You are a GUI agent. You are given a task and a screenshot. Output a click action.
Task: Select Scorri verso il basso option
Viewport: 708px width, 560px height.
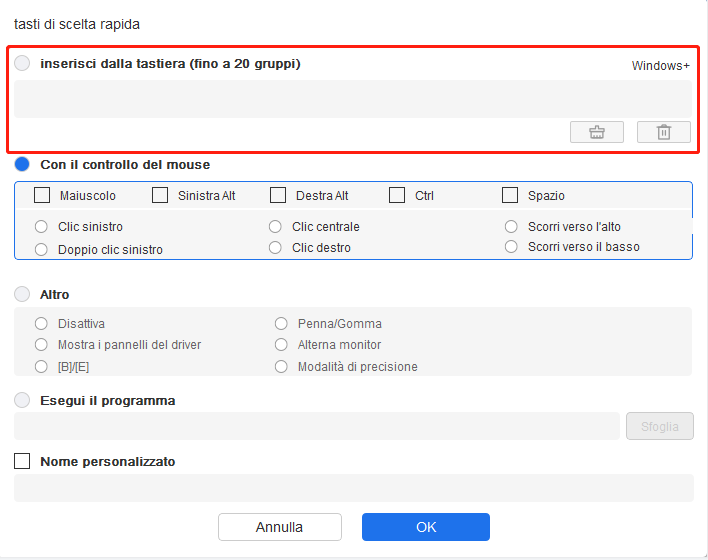pos(511,247)
